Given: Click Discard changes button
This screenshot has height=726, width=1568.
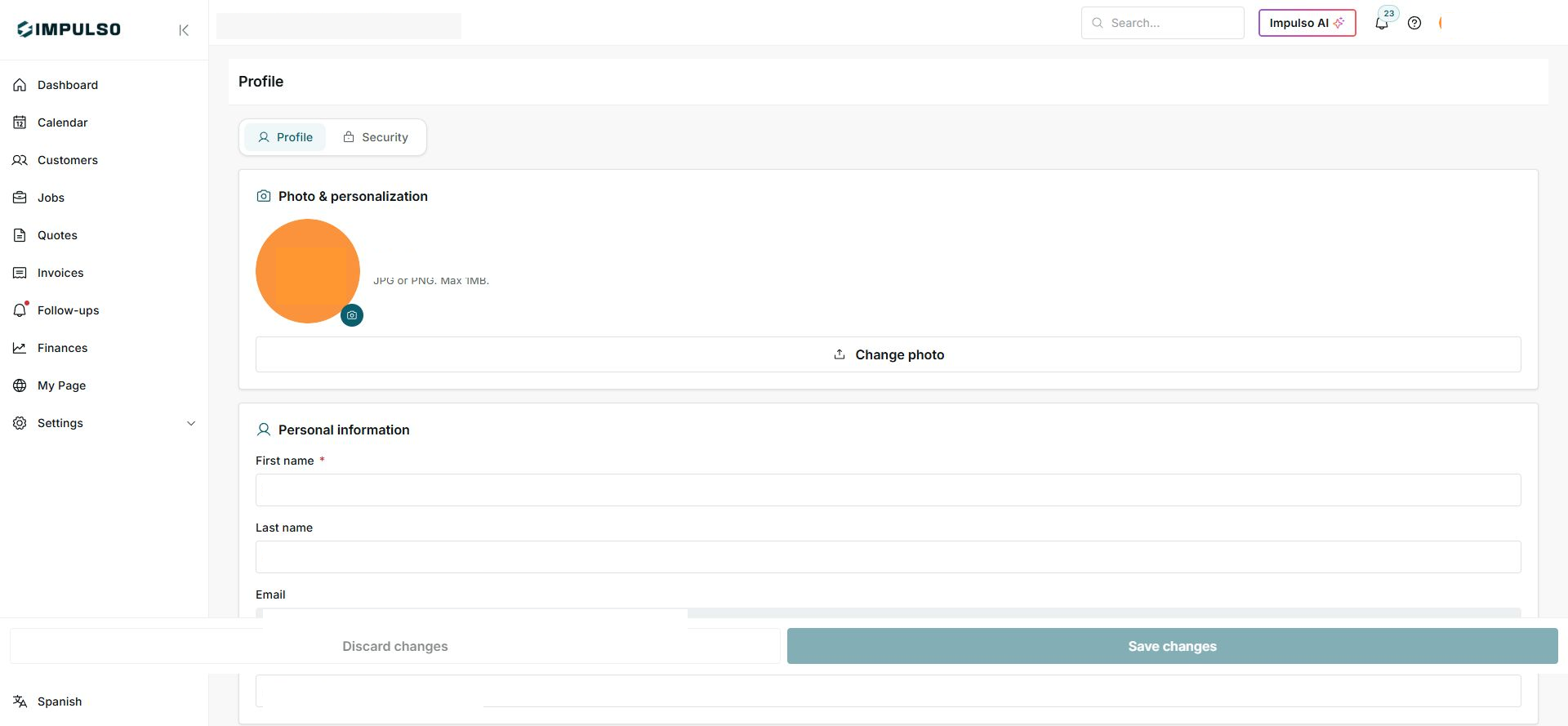Looking at the screenshot, I should point(395,646).
